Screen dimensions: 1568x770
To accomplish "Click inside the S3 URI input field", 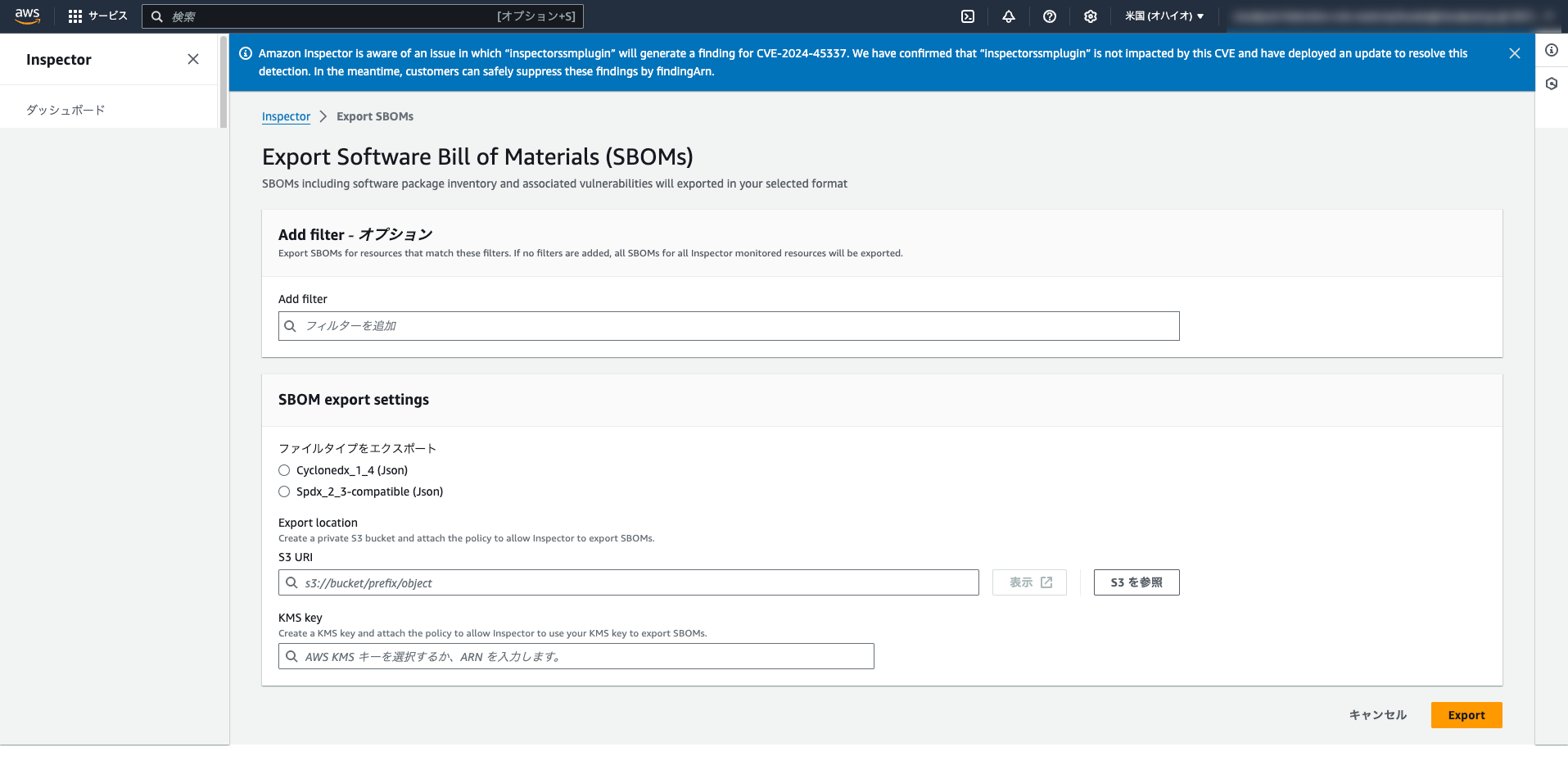I will [x=629, y=582].
